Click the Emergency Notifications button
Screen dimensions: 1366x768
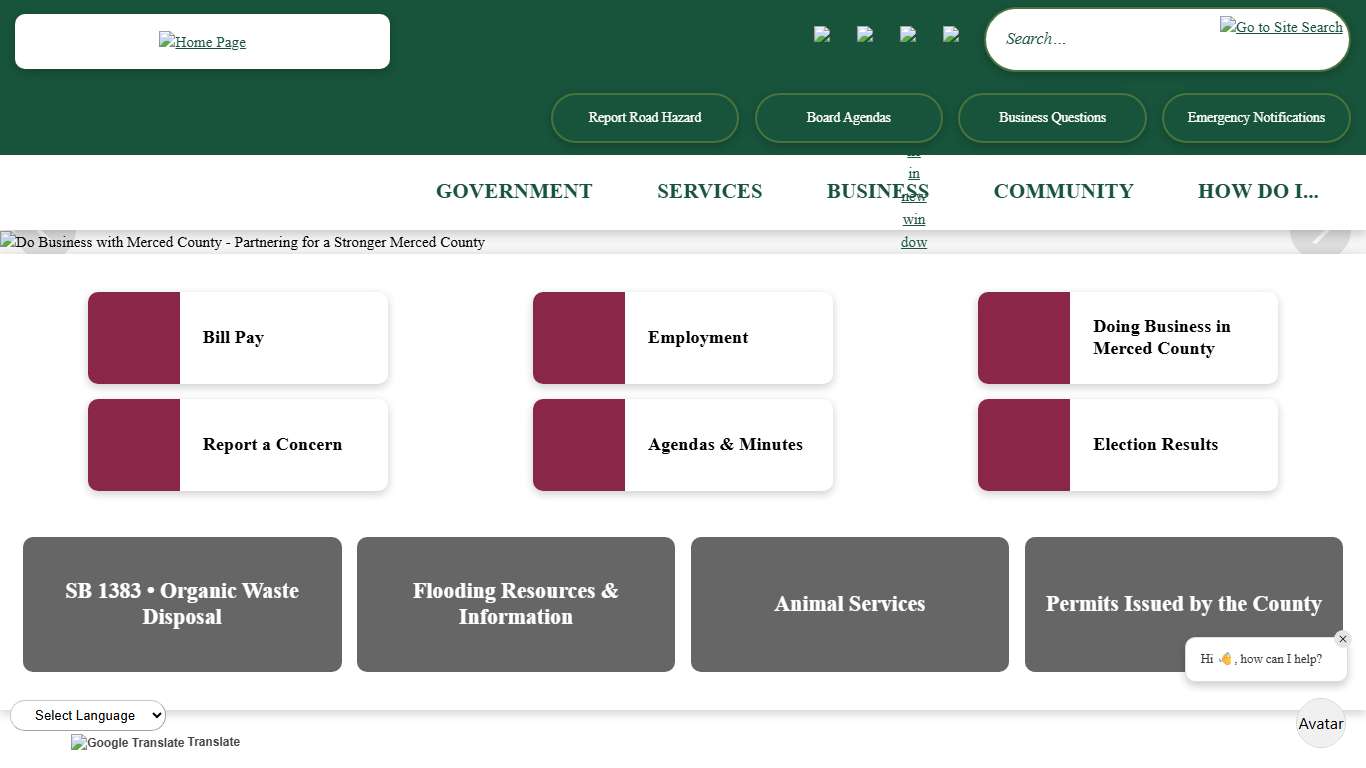click(1255, 118)
